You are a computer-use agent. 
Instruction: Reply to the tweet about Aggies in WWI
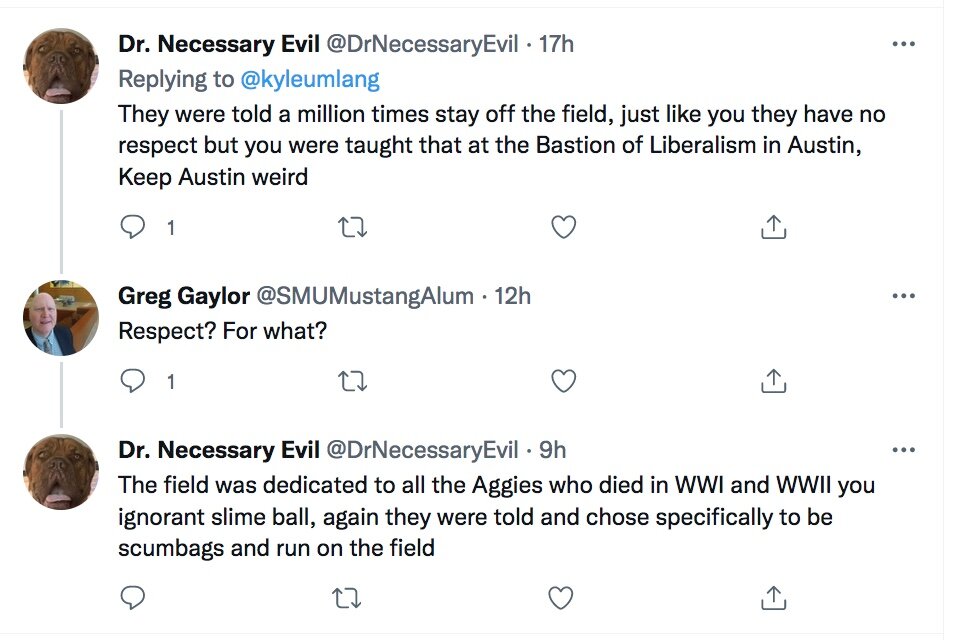click(x=133, y=598)
